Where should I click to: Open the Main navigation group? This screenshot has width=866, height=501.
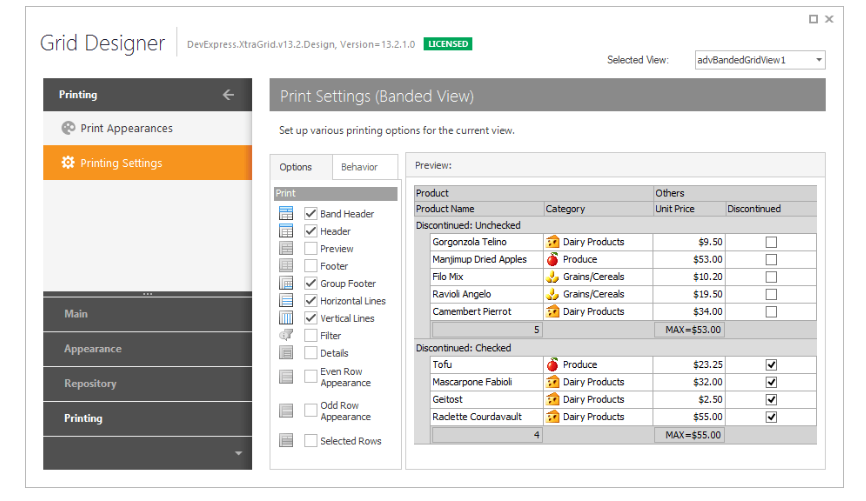point(147,314)
